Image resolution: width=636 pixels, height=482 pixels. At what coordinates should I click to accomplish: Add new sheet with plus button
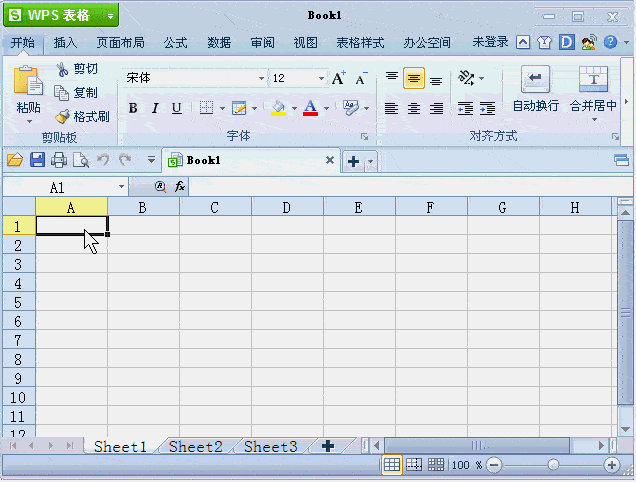[x=328, y=446]
